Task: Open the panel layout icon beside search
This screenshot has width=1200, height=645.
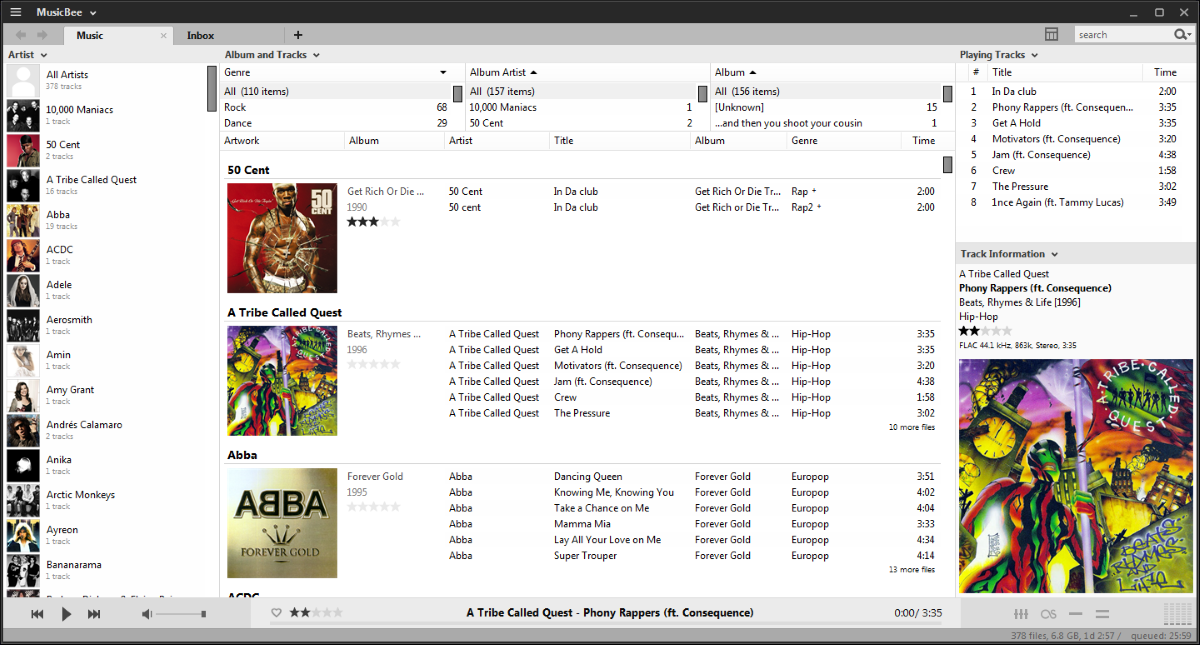Action: pos(1051,34)
